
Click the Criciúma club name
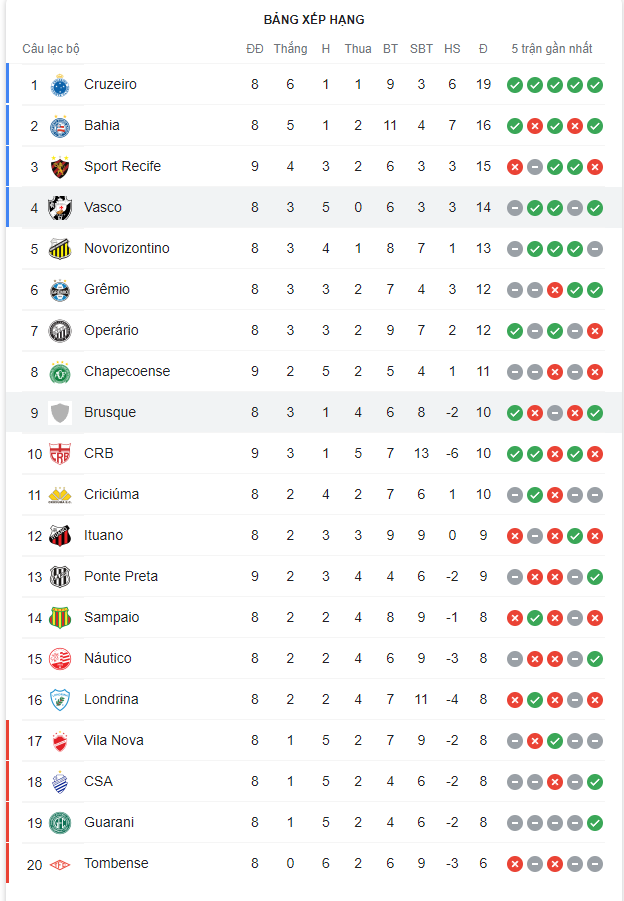(111, 494)
